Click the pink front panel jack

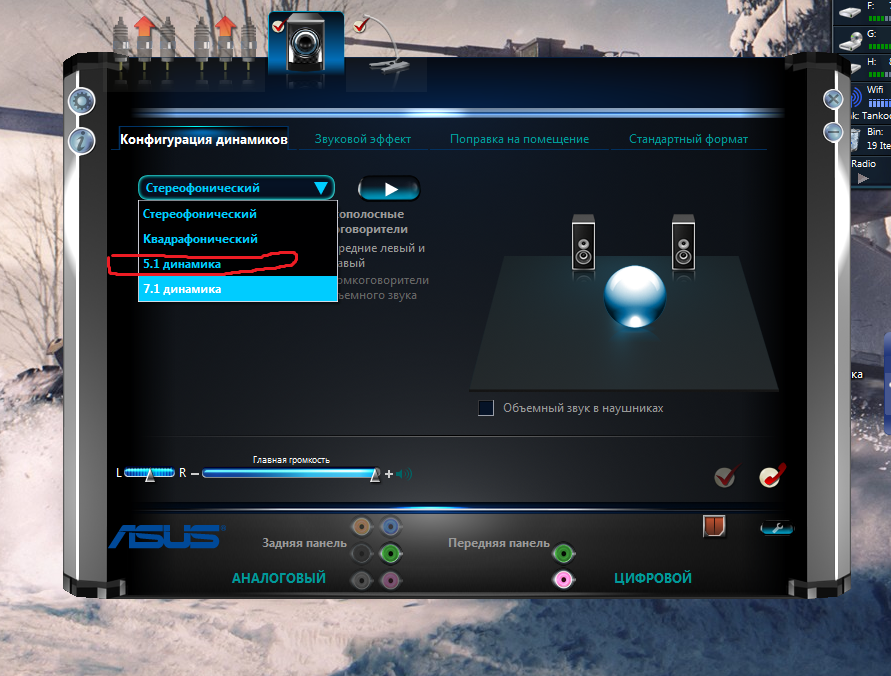tap(564, 579)
